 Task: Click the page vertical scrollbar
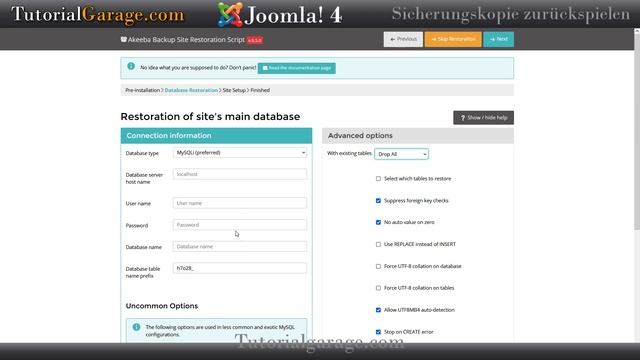click(x=637, y=131)
